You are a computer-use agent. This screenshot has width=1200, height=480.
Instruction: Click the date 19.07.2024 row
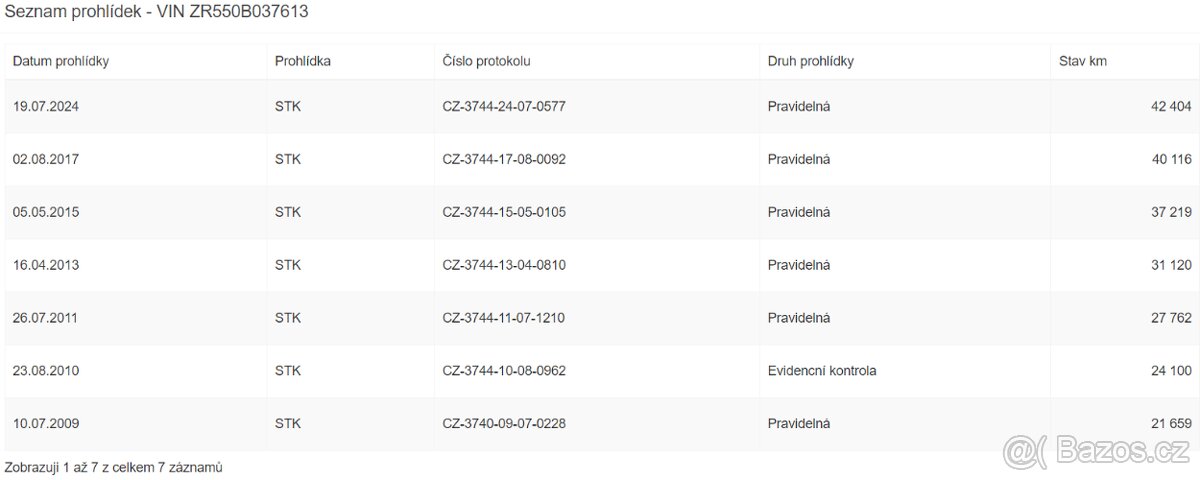(x=46, y=106)
